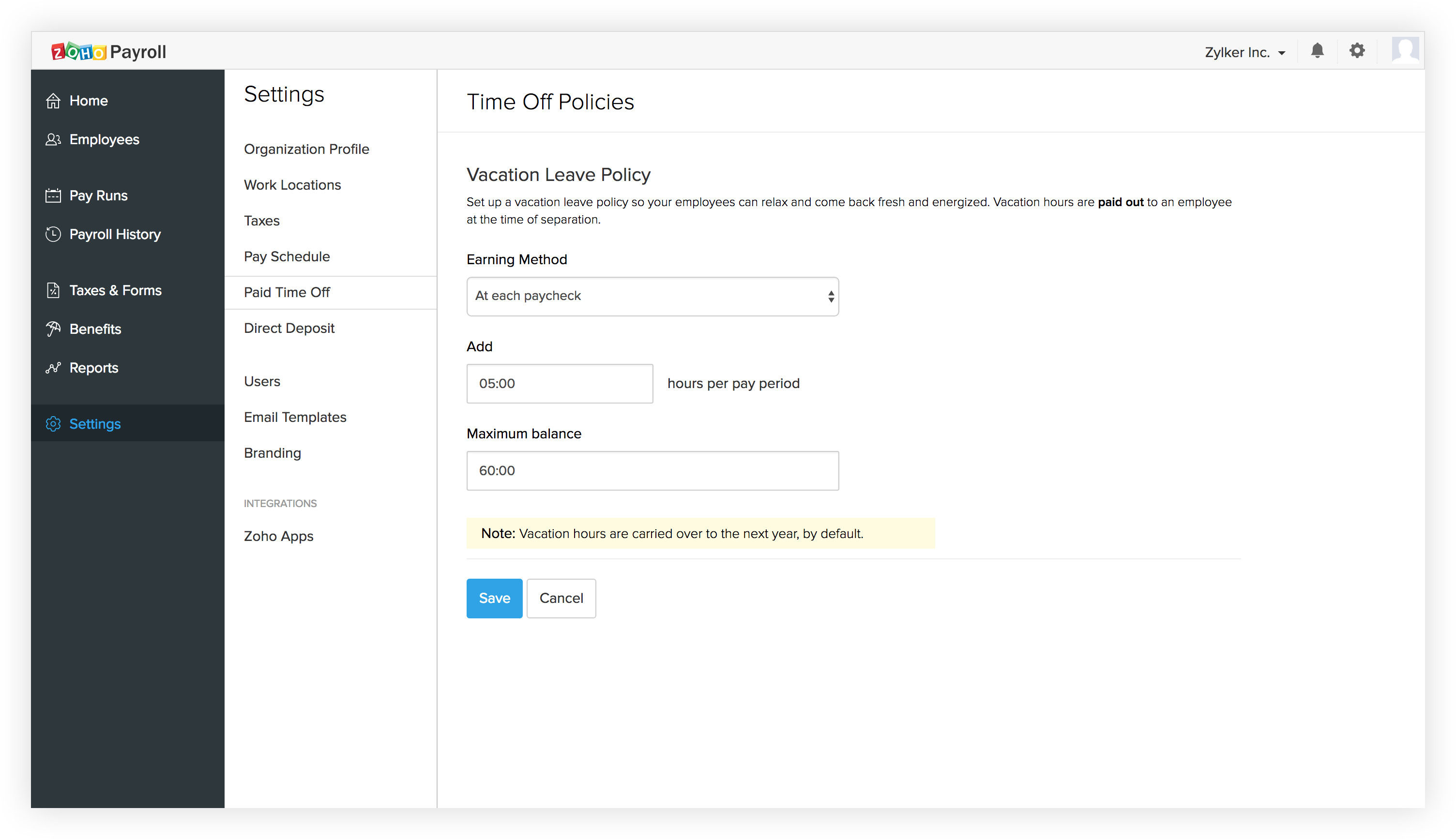Open the user profile avatar
The height and width of the screenshot is (839, 1456).
[x=1405, y=50]
